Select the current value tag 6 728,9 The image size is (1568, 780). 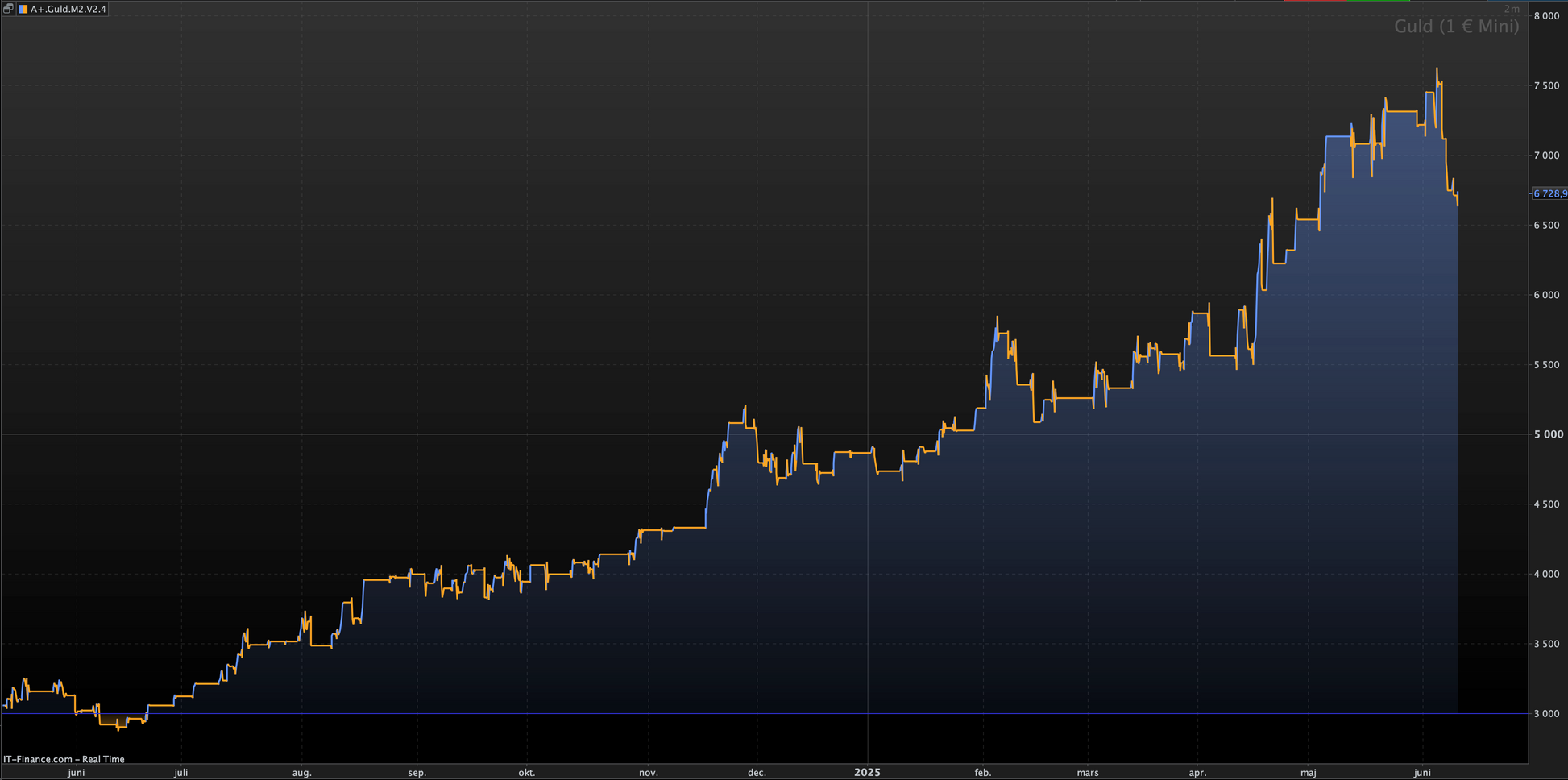coord(1549,193)
